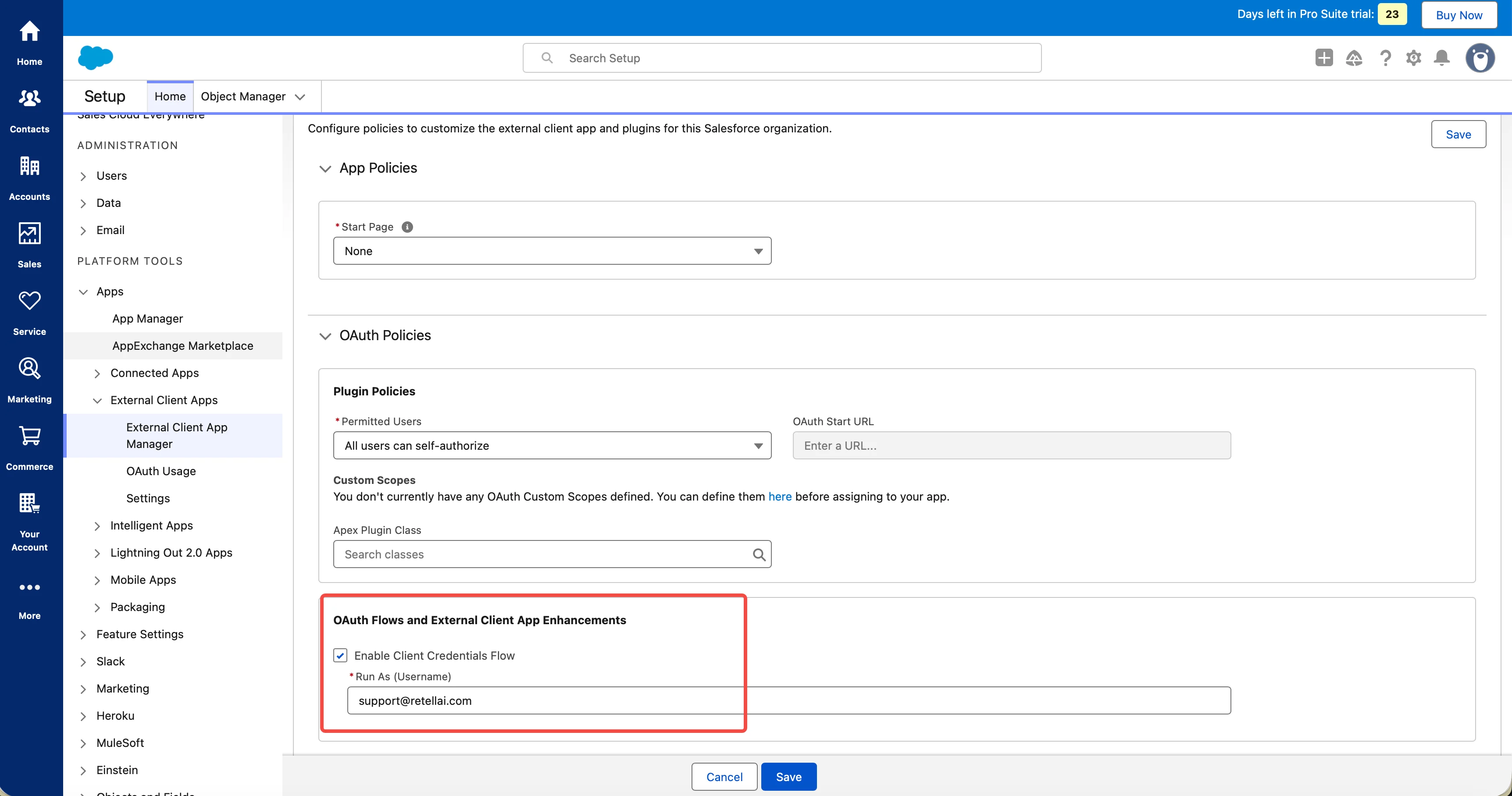Screen dimensions: 1512x796
Task: Open Settings under External Client Apps
Action: coord(148,498)
